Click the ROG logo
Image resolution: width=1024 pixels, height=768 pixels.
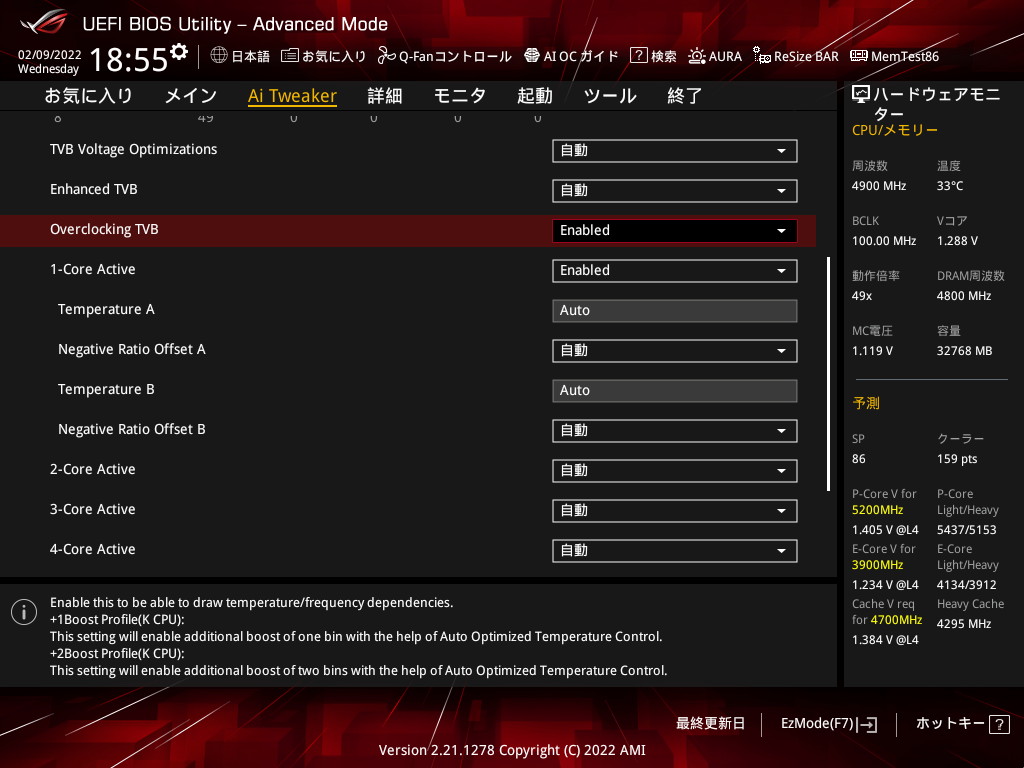[44, 23]
